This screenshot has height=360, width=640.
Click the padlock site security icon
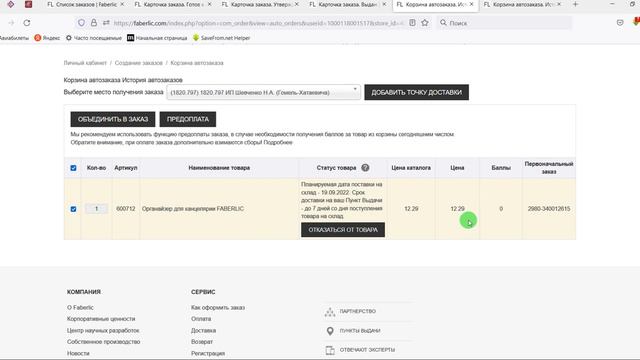click(x=94, y=23)
